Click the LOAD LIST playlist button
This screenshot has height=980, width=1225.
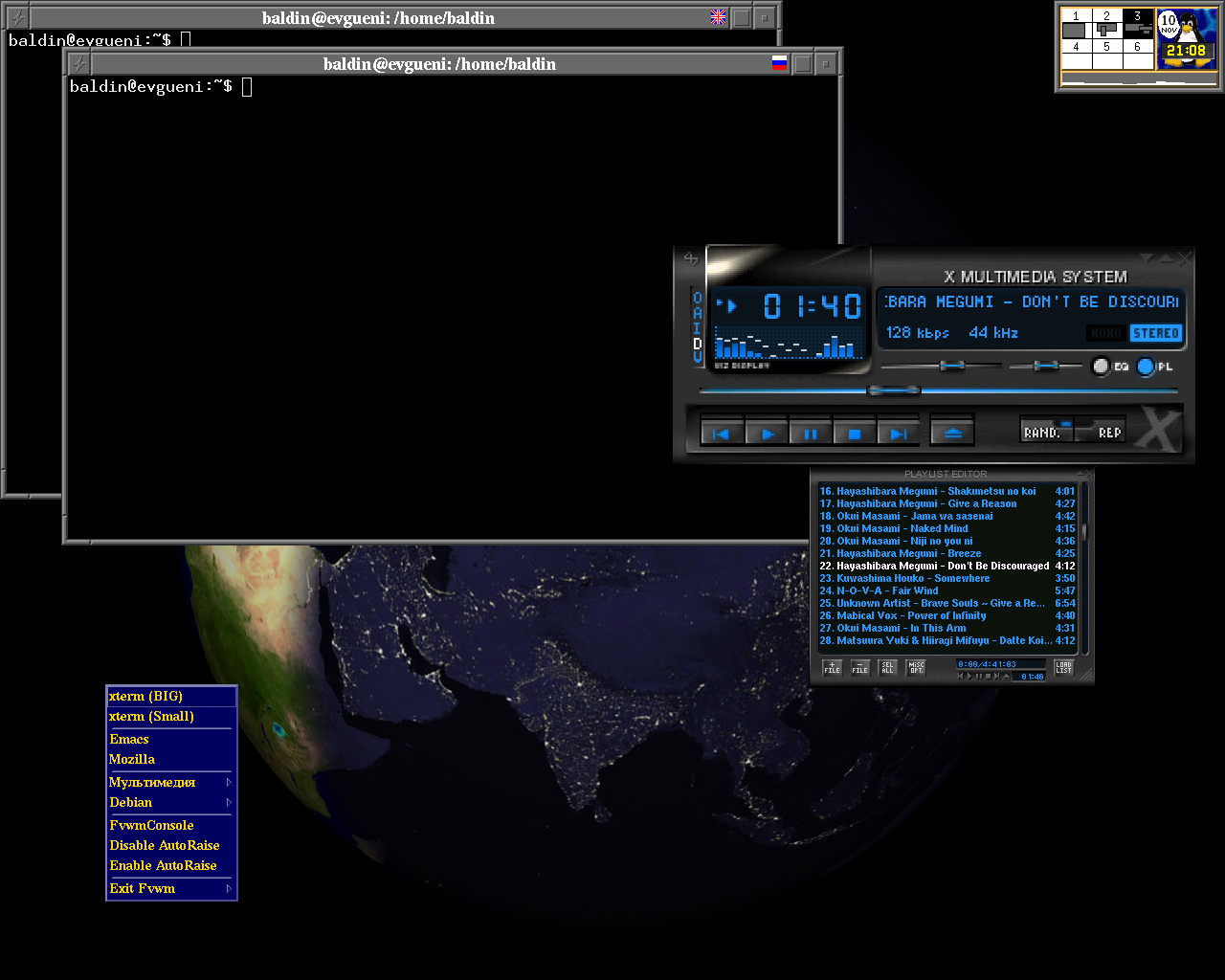(1063, 667)
